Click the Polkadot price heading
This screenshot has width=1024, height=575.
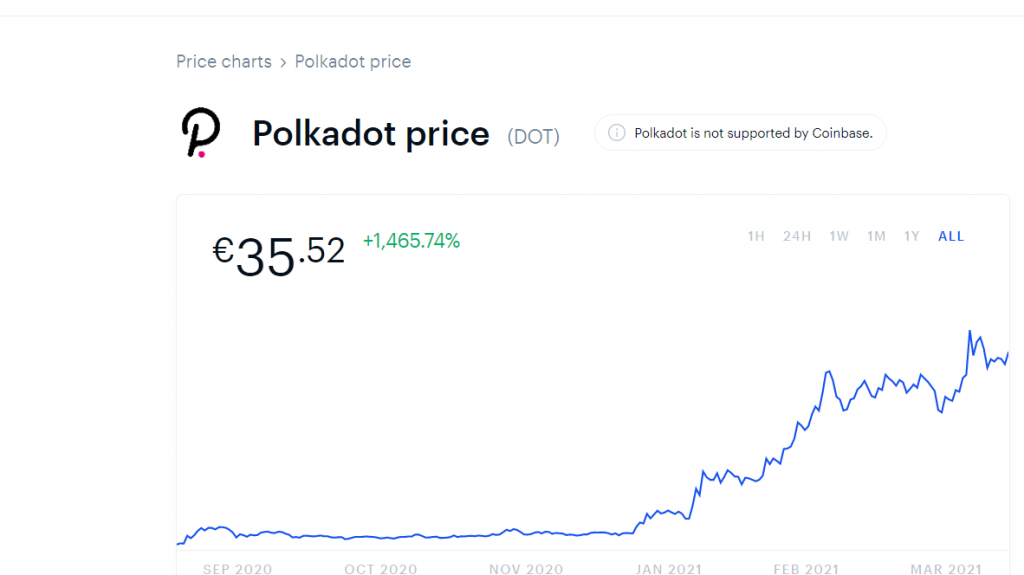pos(371,133)
